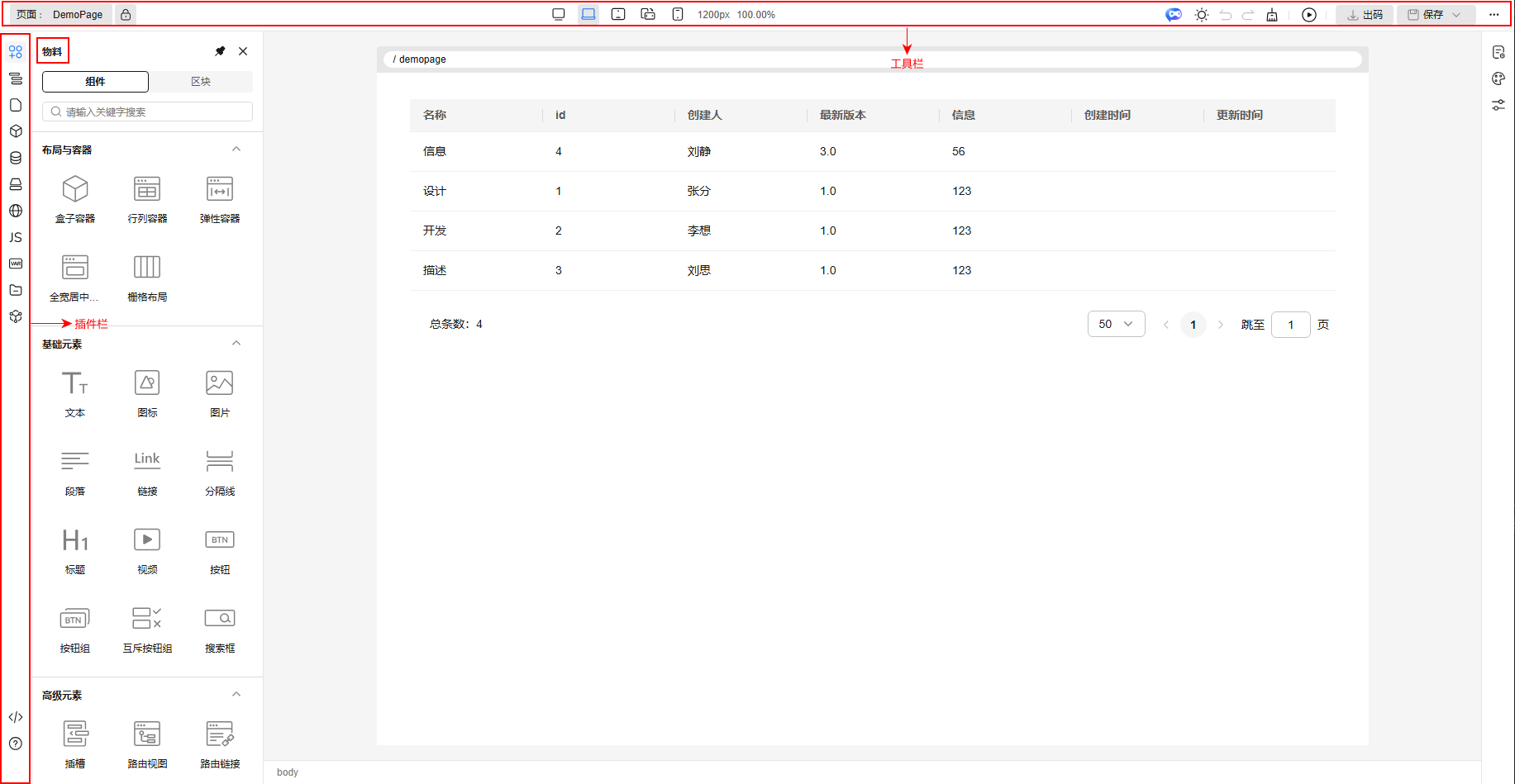
Task: Open the help question mark icon
Action: (16, 744)
